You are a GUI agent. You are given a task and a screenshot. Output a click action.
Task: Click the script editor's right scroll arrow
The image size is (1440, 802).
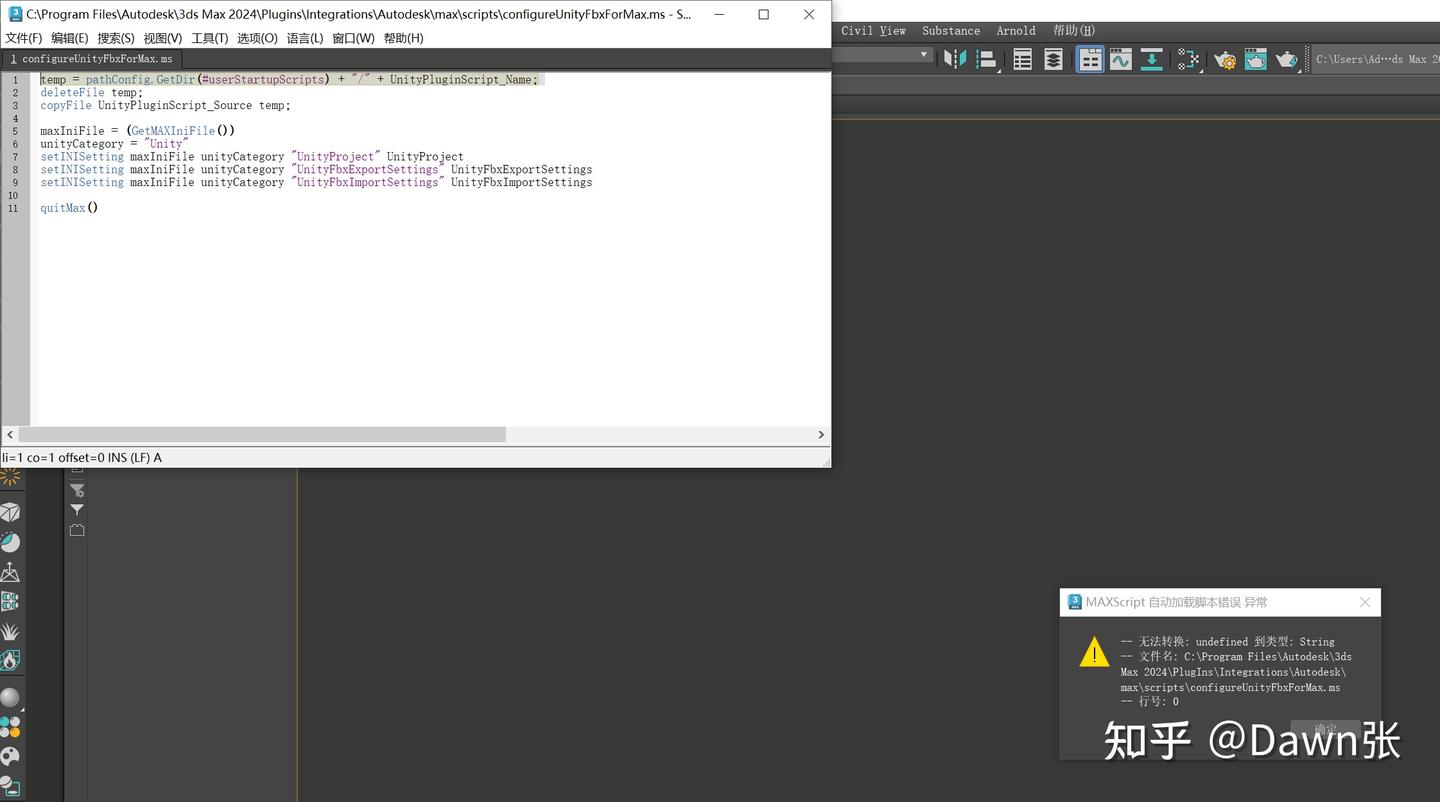coord(821,434)
